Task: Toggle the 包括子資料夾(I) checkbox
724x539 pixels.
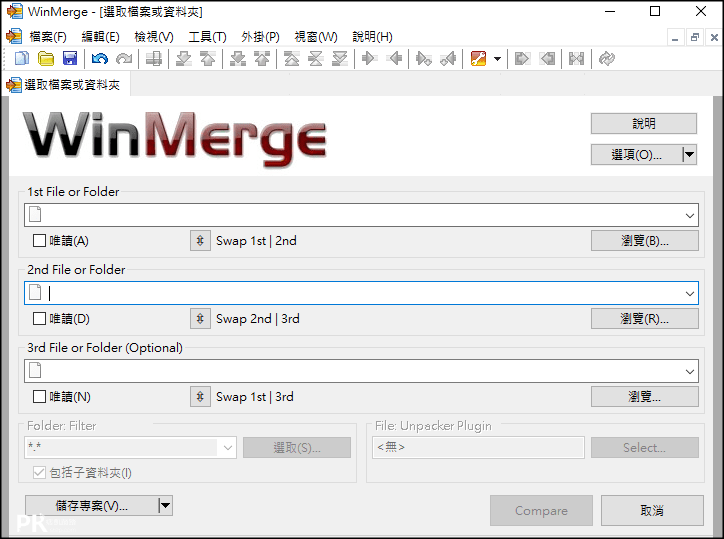Action: click(x=39, y=472)
